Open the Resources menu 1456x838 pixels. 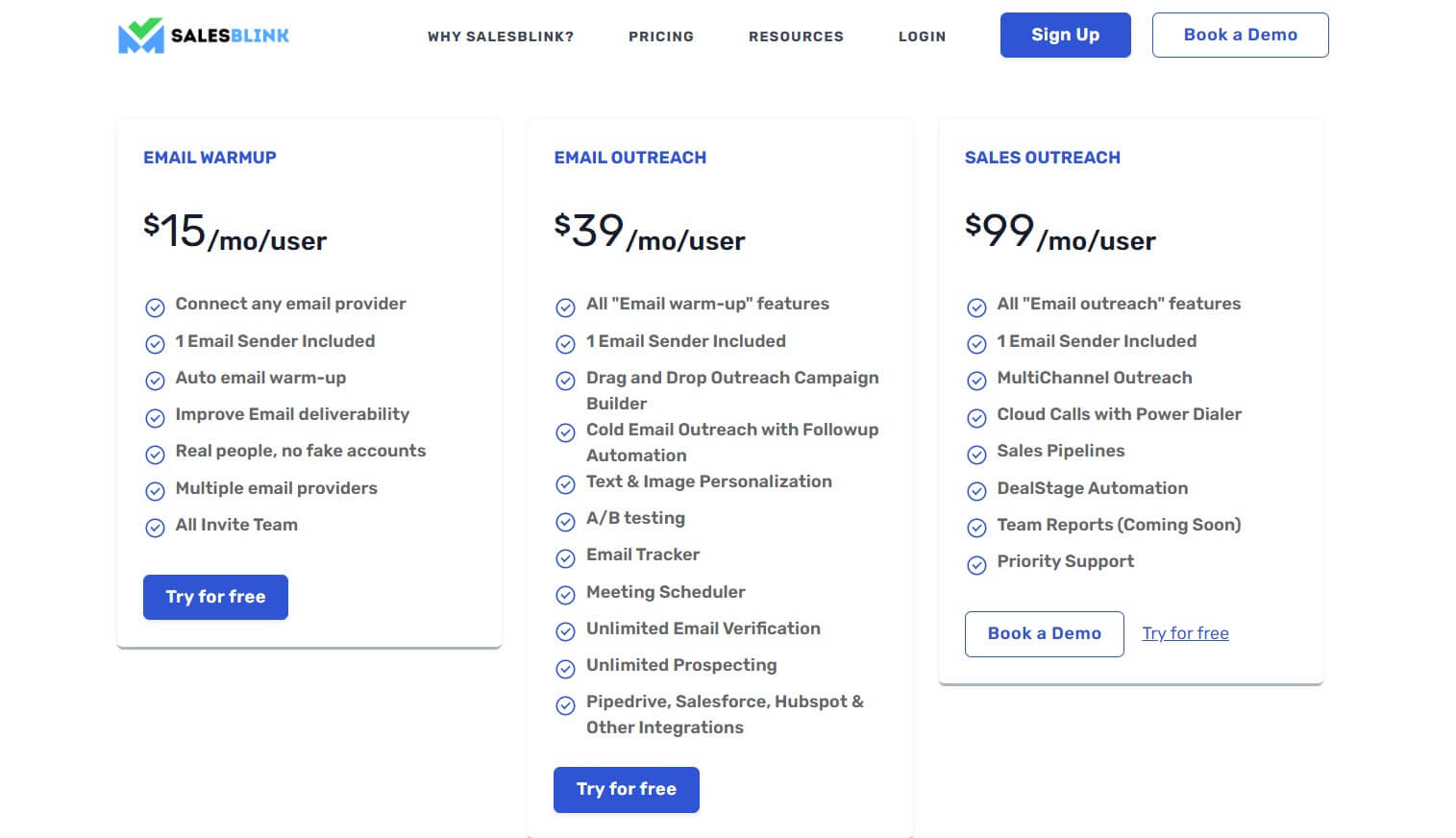796,37
